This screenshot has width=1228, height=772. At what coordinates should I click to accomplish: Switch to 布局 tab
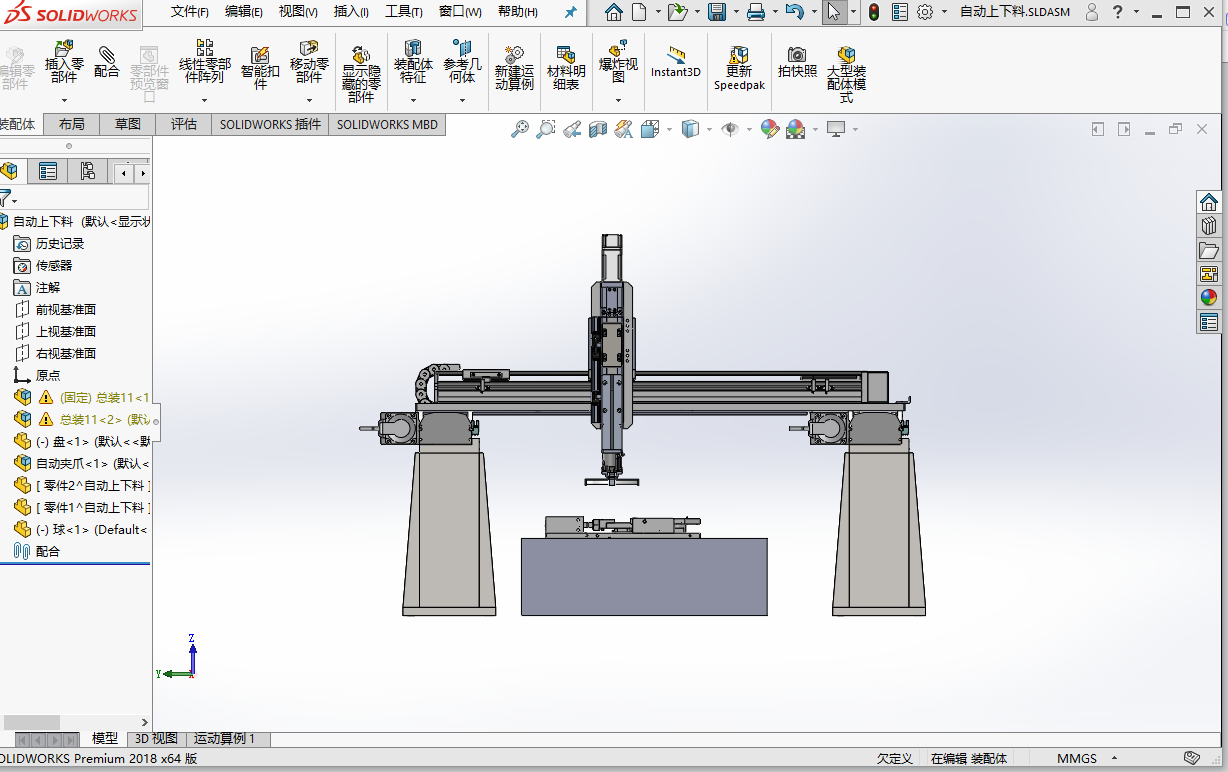pos(72,124)
